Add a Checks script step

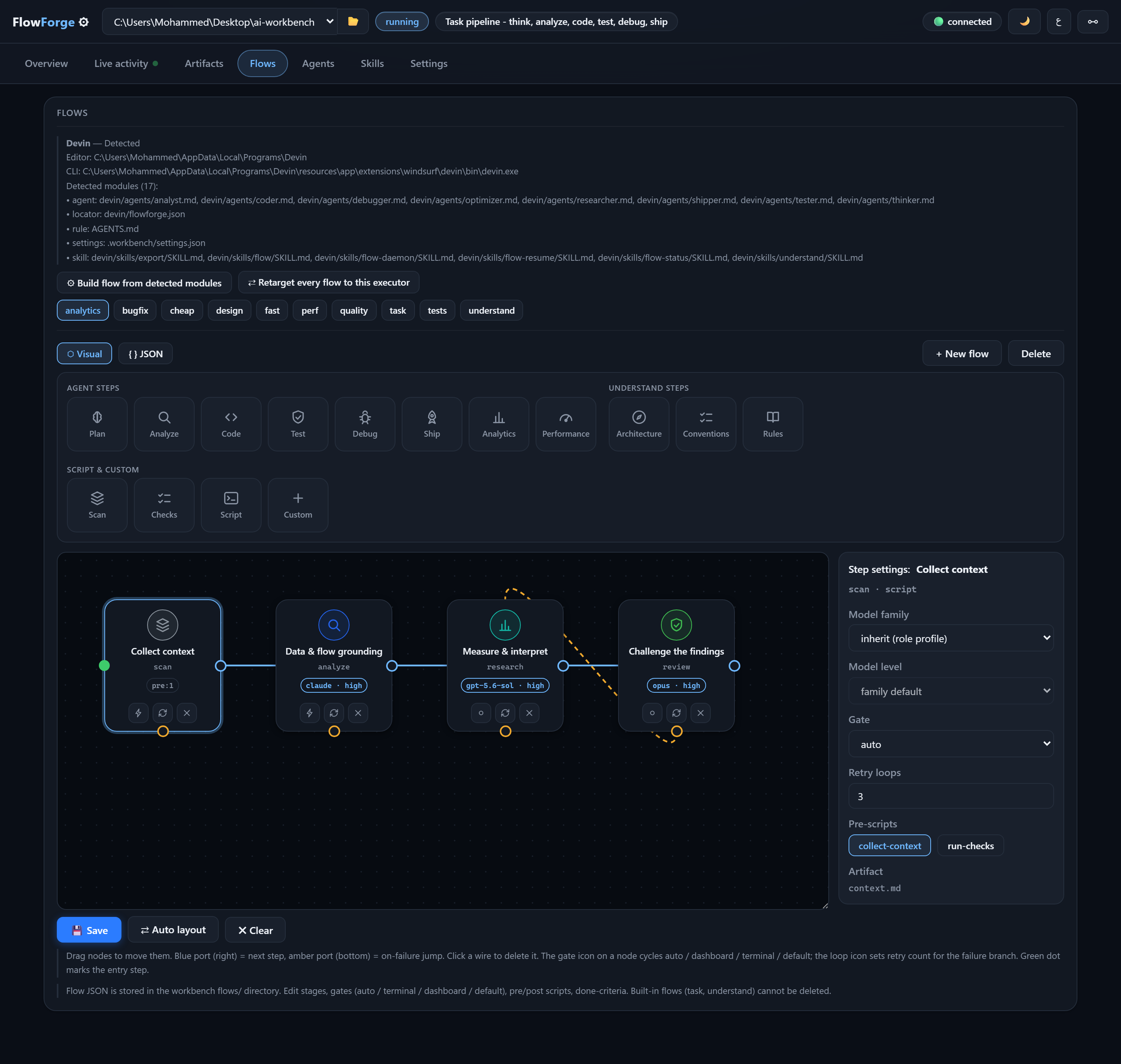[x=164, y=505]
